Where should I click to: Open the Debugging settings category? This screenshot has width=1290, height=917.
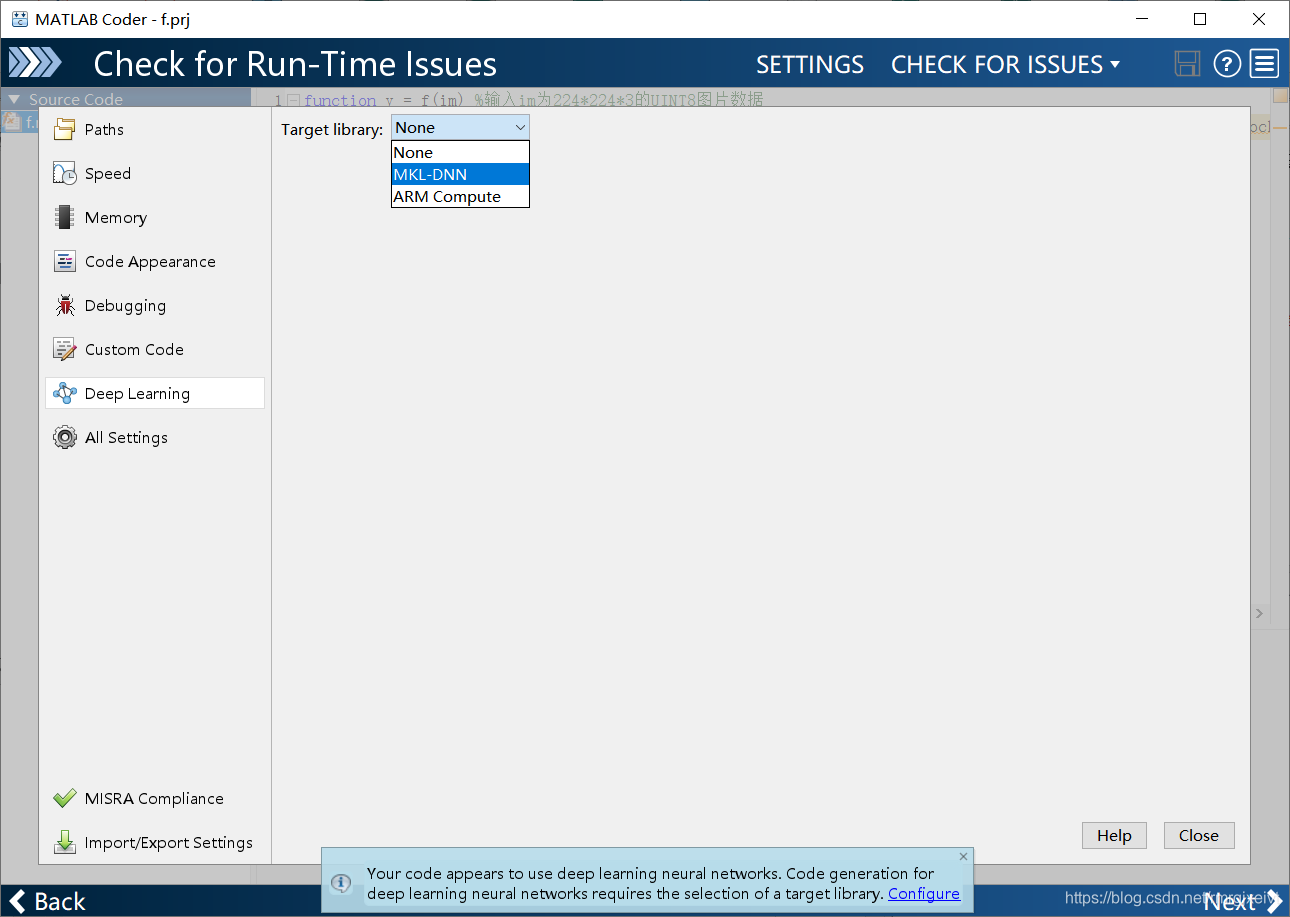pos(155,305)
